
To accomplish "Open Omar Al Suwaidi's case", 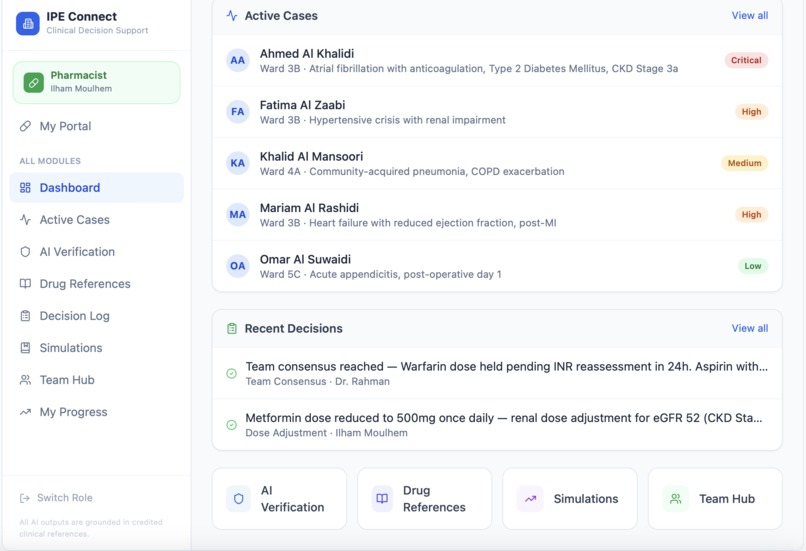I will pyautogui.click(x=497, y=266).
